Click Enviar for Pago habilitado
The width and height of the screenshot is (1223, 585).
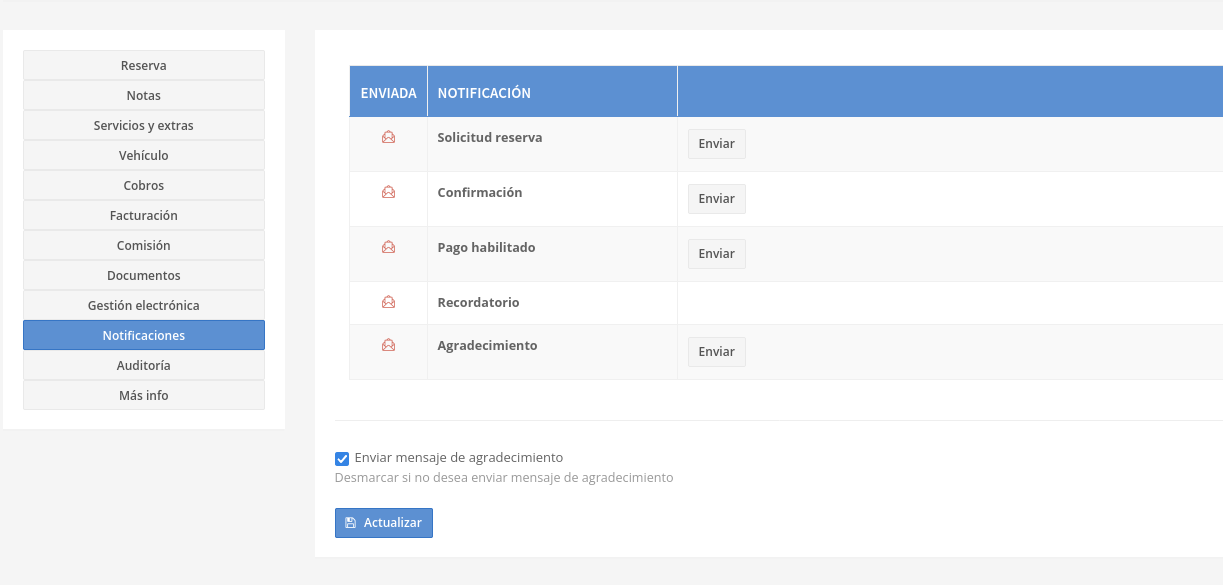[717, 254]
